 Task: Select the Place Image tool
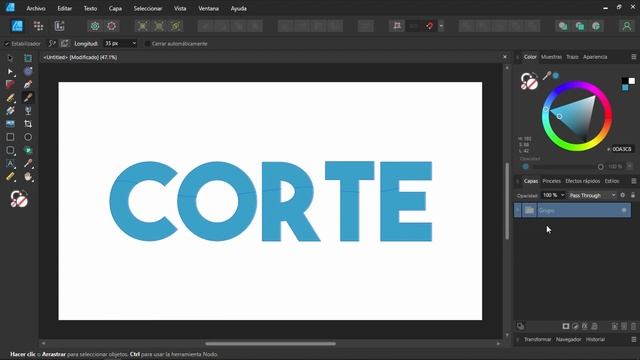click(x=10, y=124)
